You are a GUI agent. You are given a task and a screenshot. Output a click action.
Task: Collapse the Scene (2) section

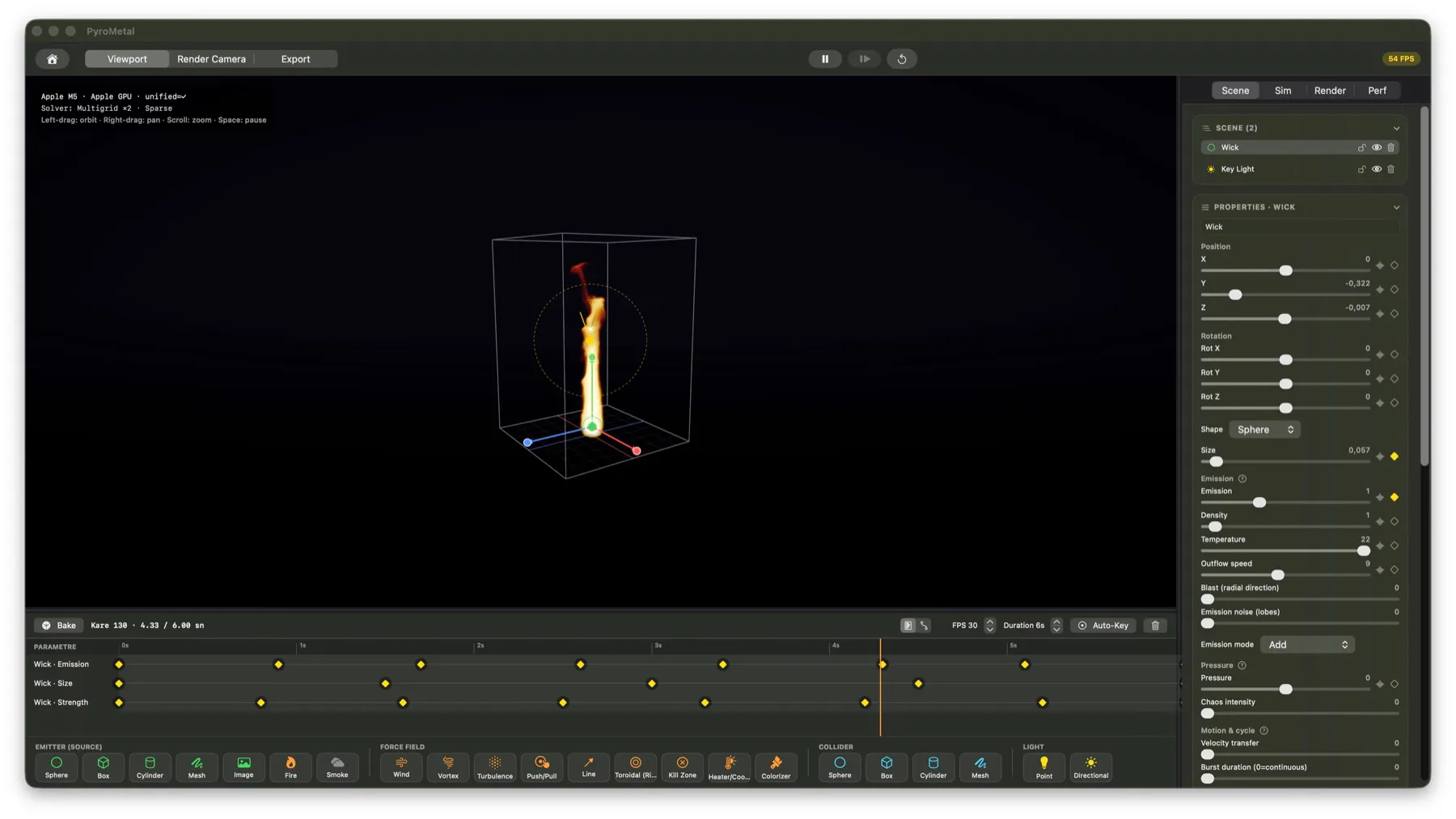coord(1396,128)
